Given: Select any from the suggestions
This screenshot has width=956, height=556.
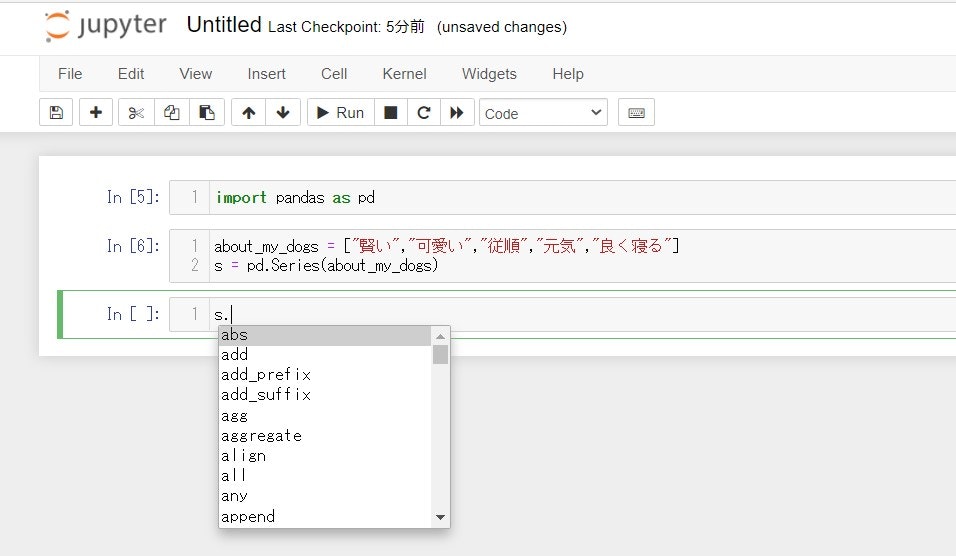Looking at the screenshot, I should 325,496.
